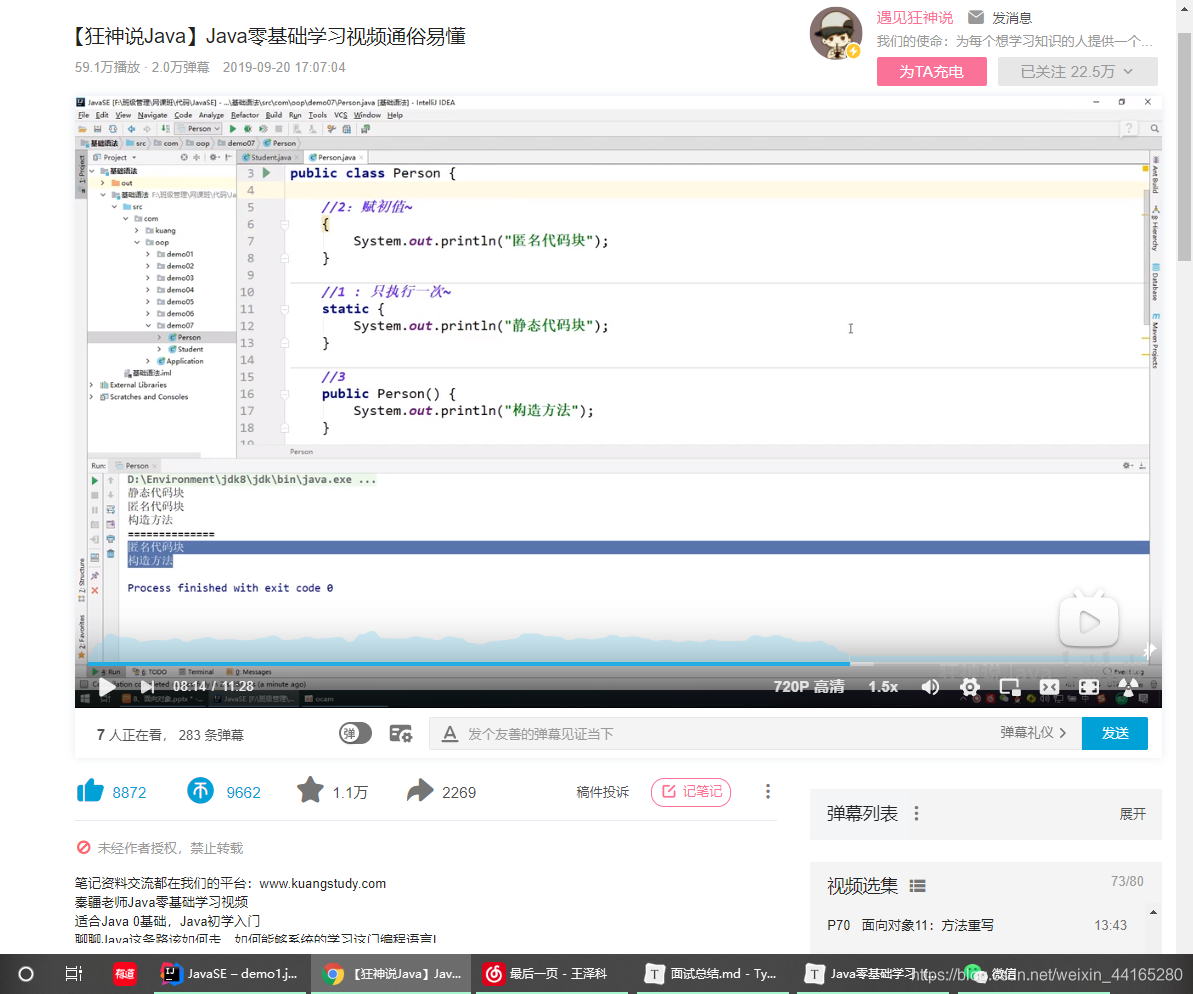Switch to the JavaSE IntelliJ taskbar window
This screenshot has height=994, width=1193.
click(231, 974)
